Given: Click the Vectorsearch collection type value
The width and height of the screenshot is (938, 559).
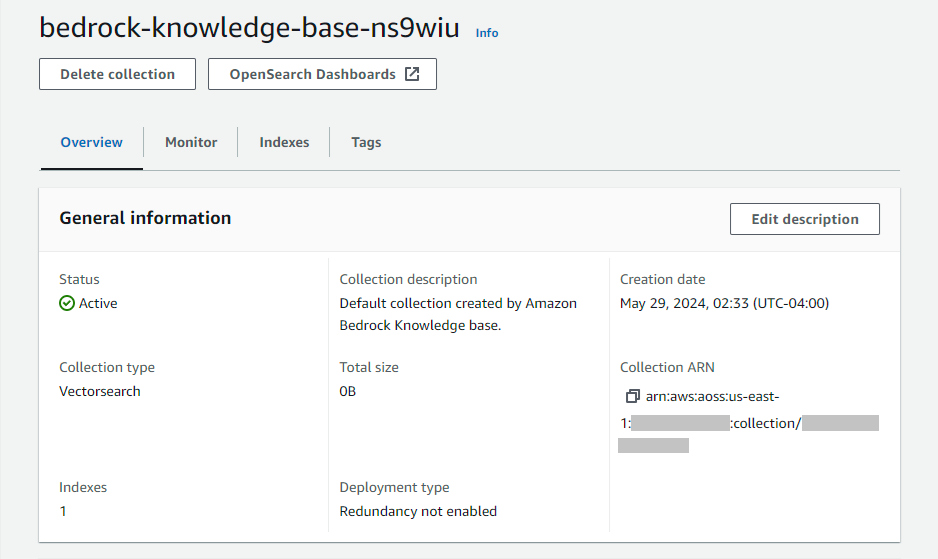Looking at the screenshot, I should click(100, 391).
